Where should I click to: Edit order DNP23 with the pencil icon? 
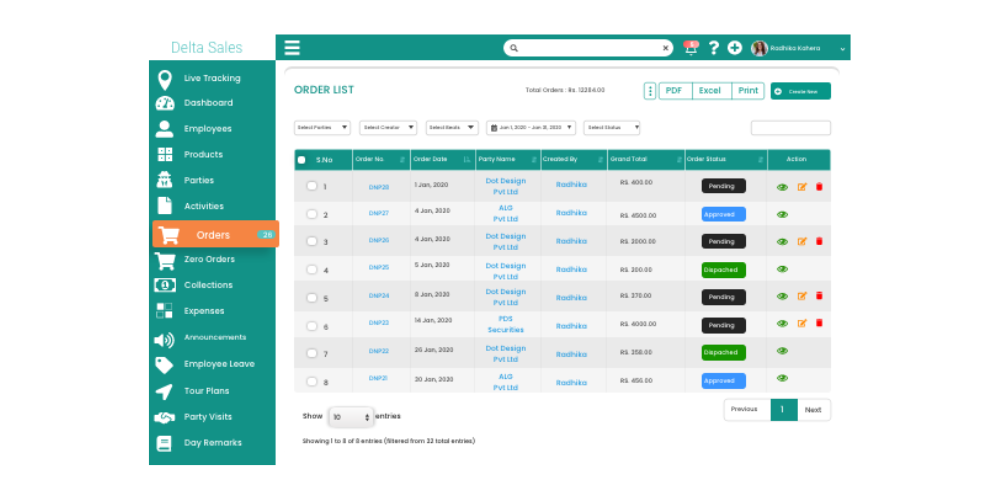[802, 323]
